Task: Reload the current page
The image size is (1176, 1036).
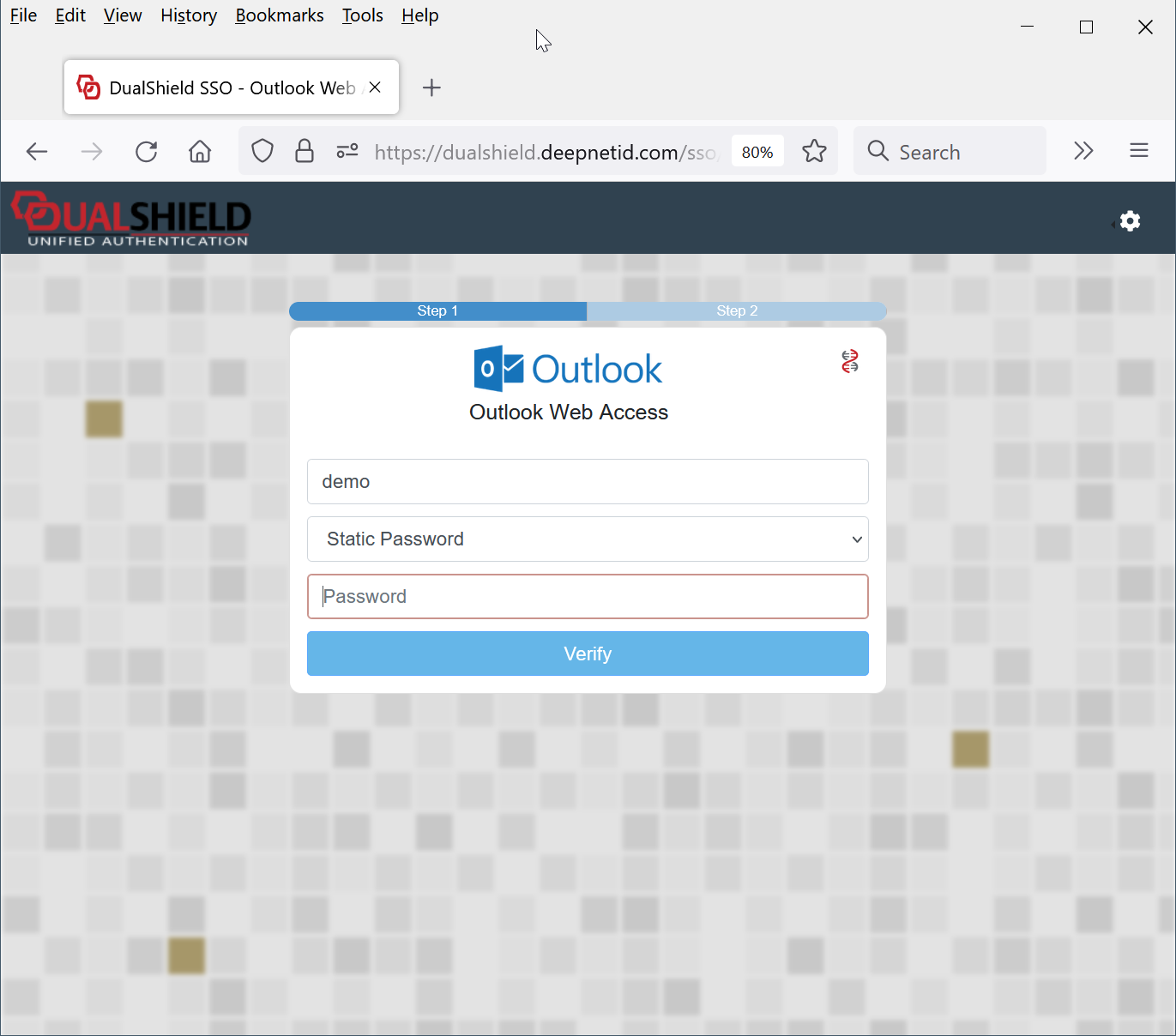Action: [x=147, y=152]
